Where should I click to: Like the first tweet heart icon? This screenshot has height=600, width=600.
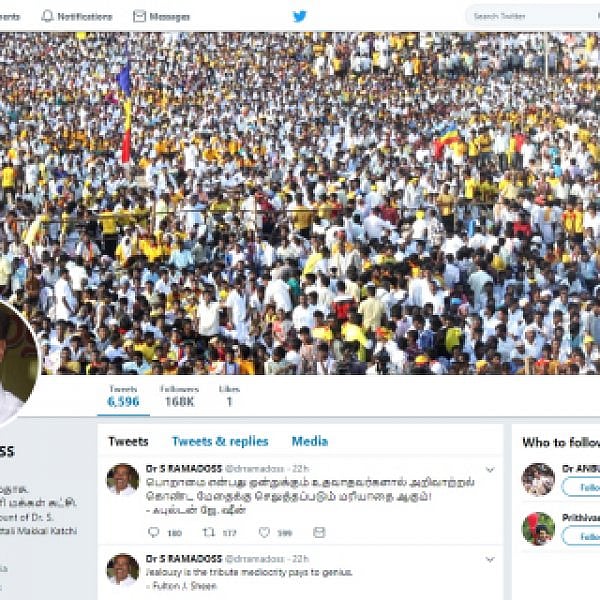coord(264,532)
